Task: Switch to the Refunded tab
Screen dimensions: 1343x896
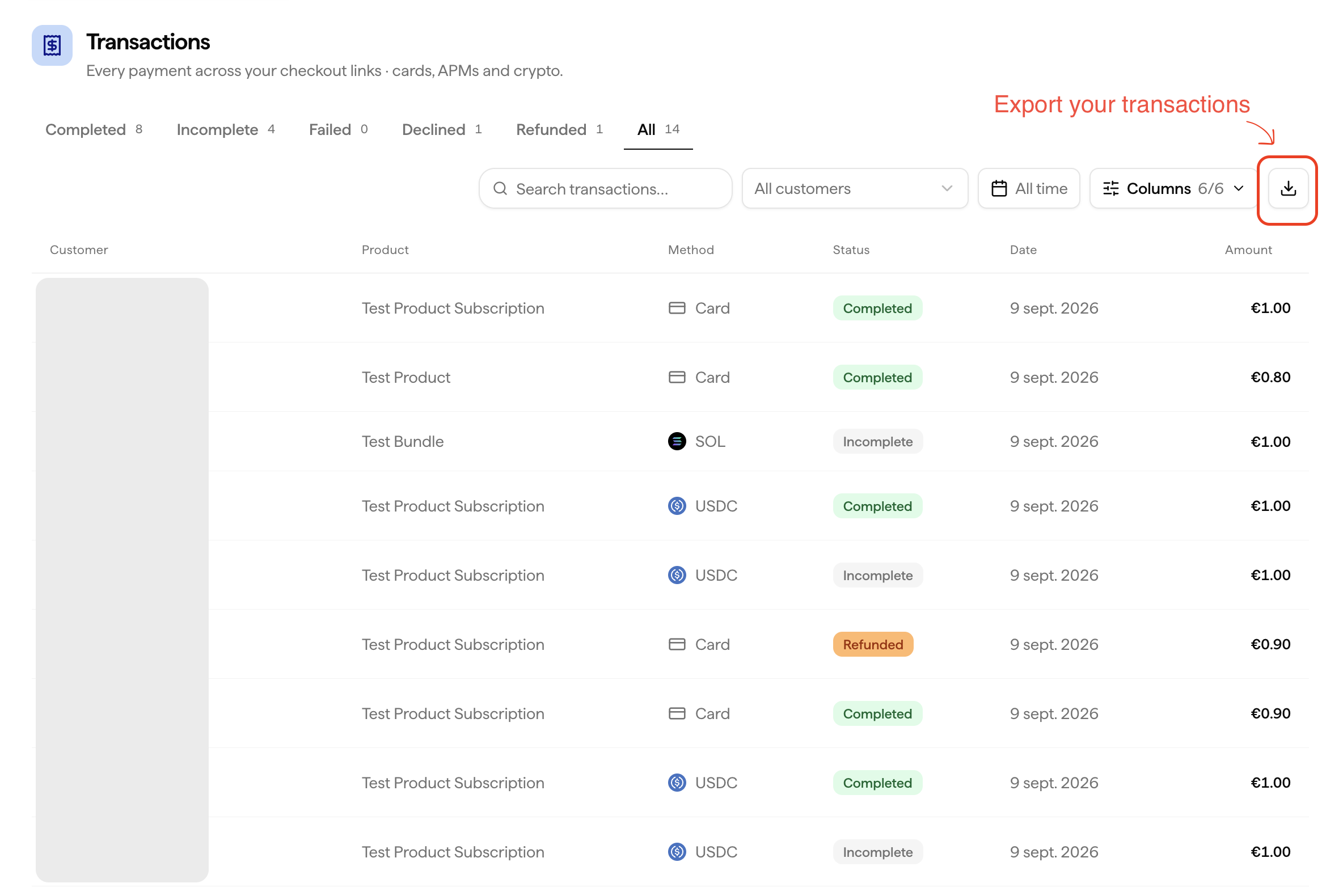Action: tap(559, 130)
